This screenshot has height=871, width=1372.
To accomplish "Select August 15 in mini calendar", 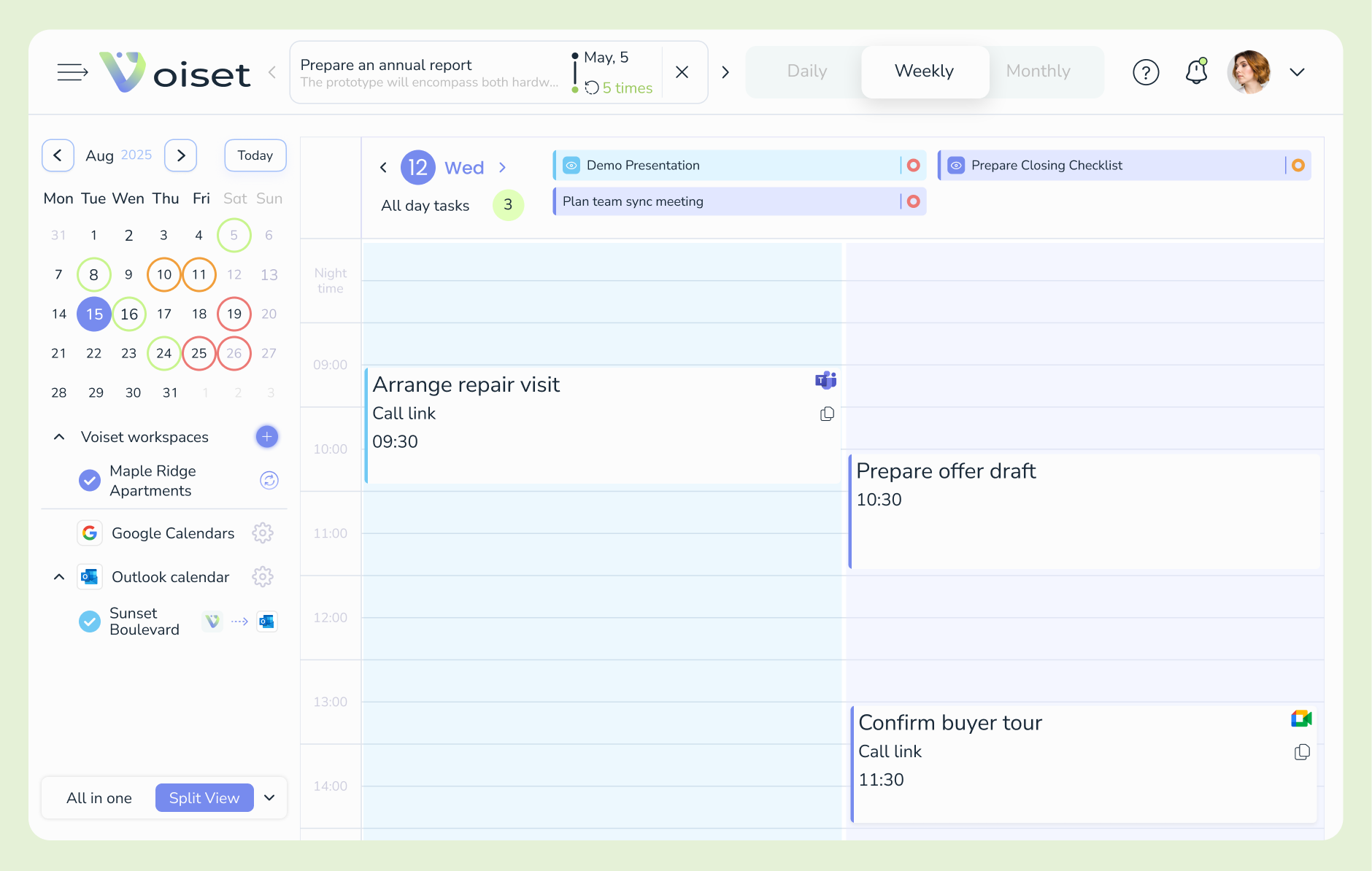I will tap(94, 314).
